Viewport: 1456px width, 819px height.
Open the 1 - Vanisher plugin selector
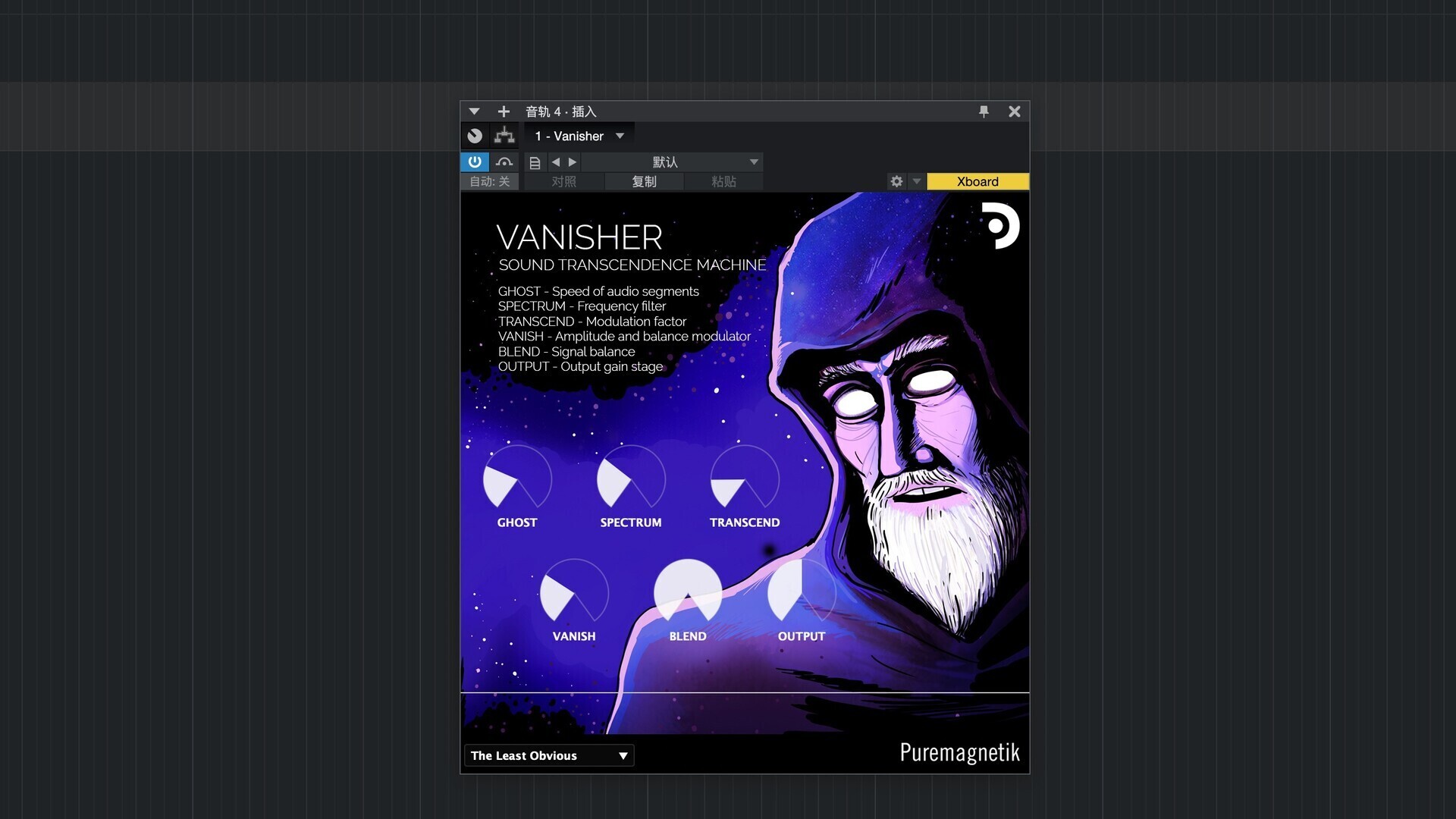pos(579,136)
